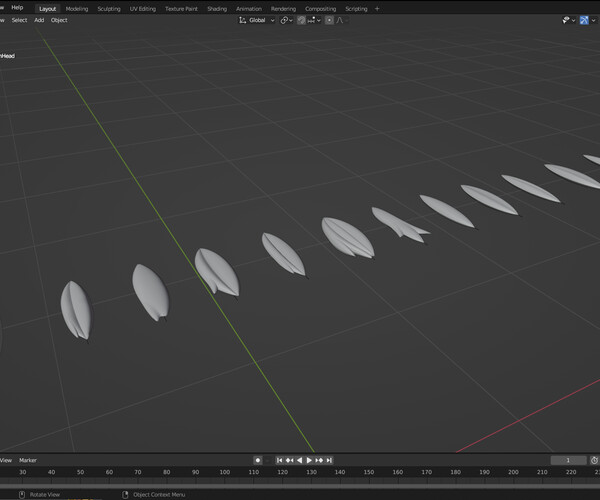
Task: Open the snapping options dropdown
Action: [314, 20]
